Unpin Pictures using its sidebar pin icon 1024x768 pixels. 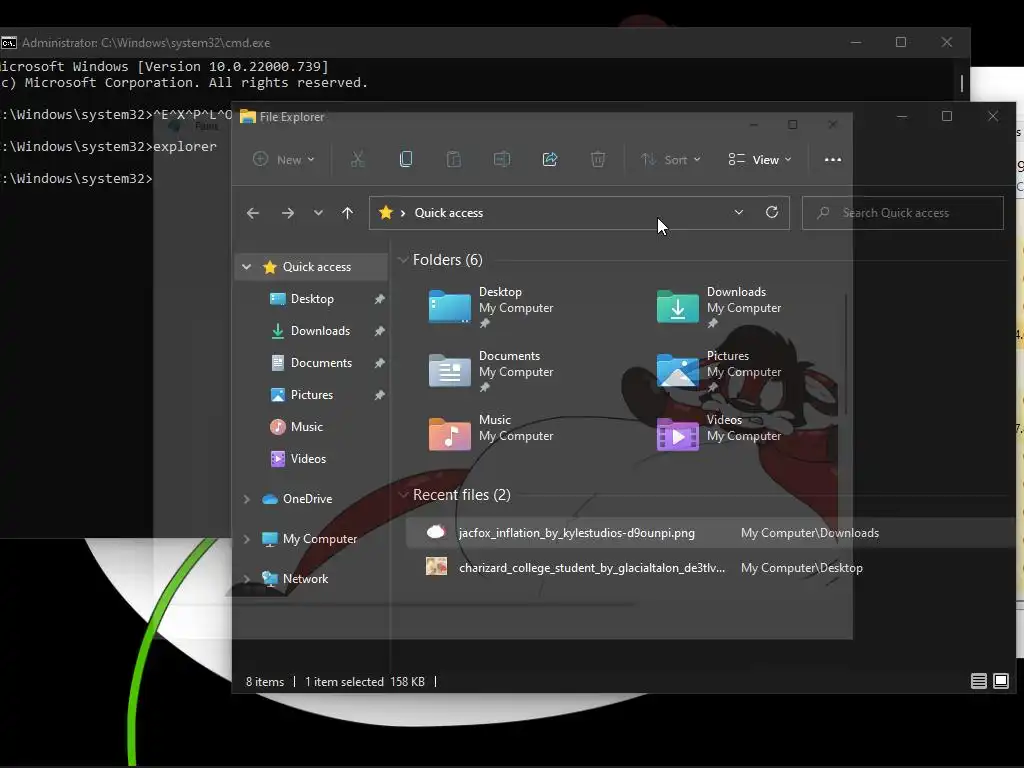pyautogui.click(x=379, y=395)
